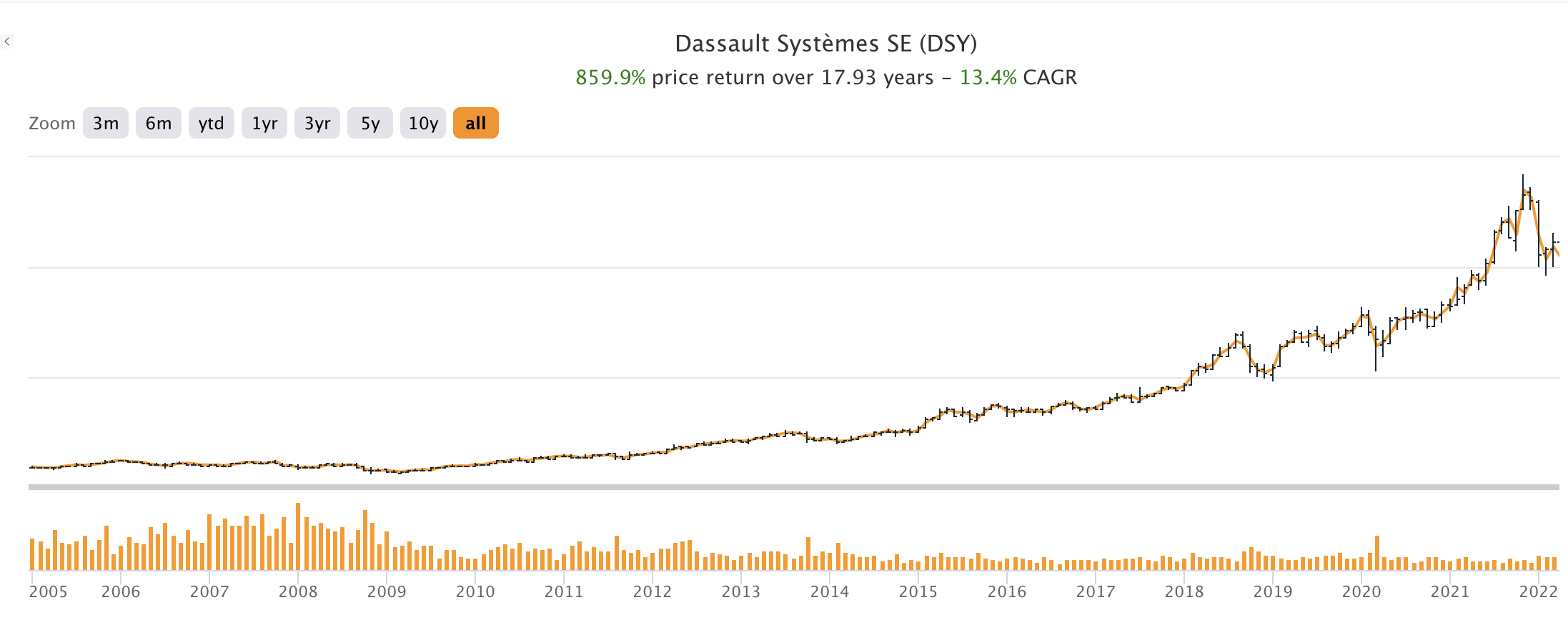Switch the chart to 3yr range
The image size is (1568, 620).
click(317, 123)
